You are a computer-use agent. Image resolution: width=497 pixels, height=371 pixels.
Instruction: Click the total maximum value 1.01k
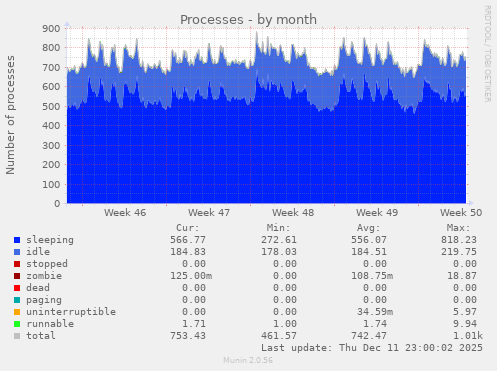(x=468, y=336)
